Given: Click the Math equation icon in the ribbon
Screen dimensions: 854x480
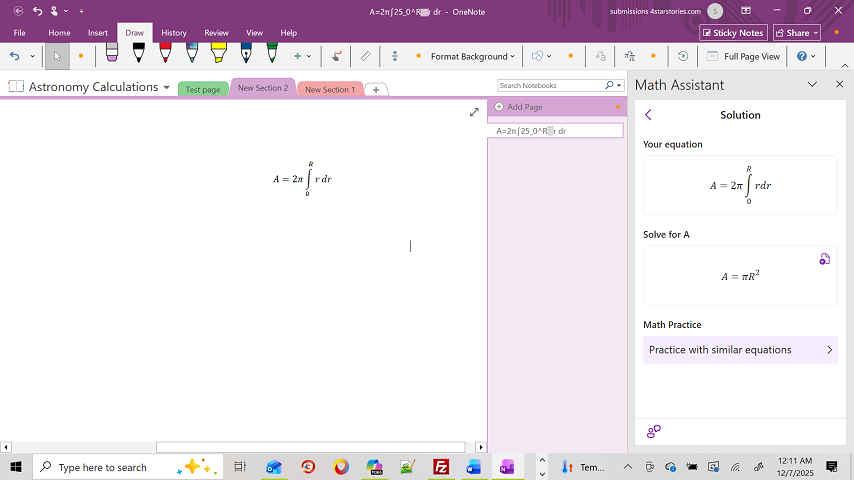Looking at the screenshot, I should (629, 57).
